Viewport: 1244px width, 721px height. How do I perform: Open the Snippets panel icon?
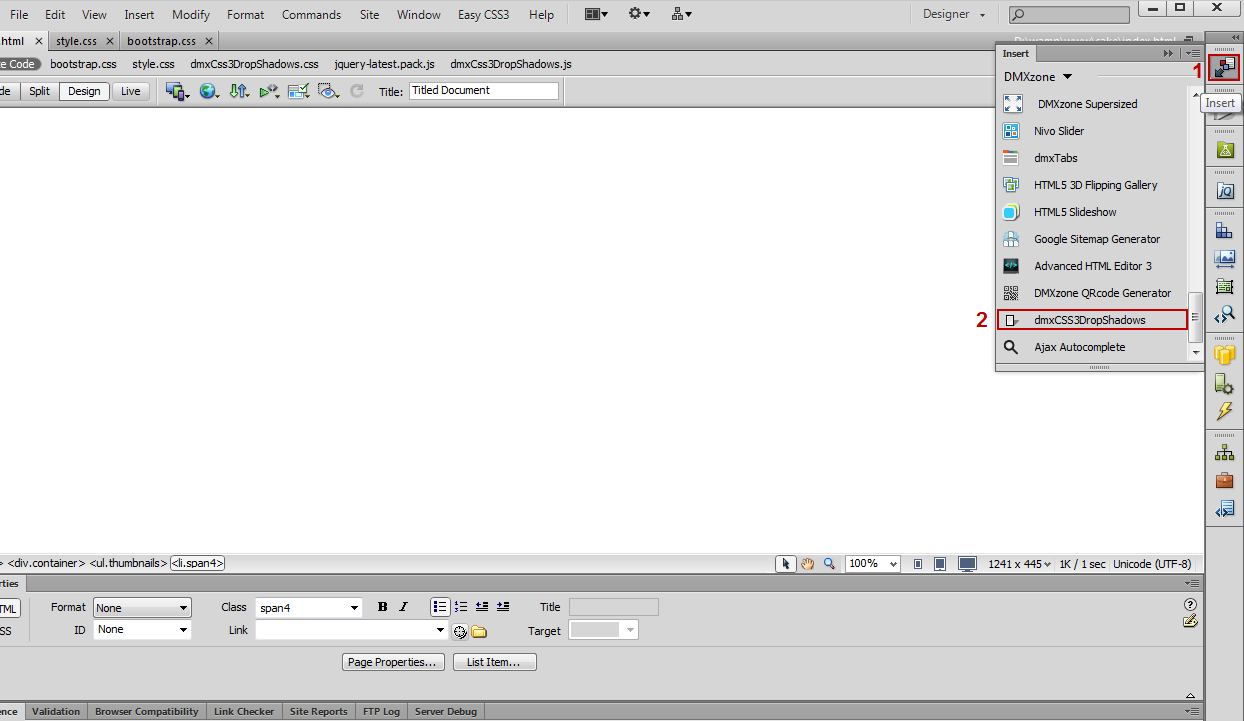[x=1224, y=510]
